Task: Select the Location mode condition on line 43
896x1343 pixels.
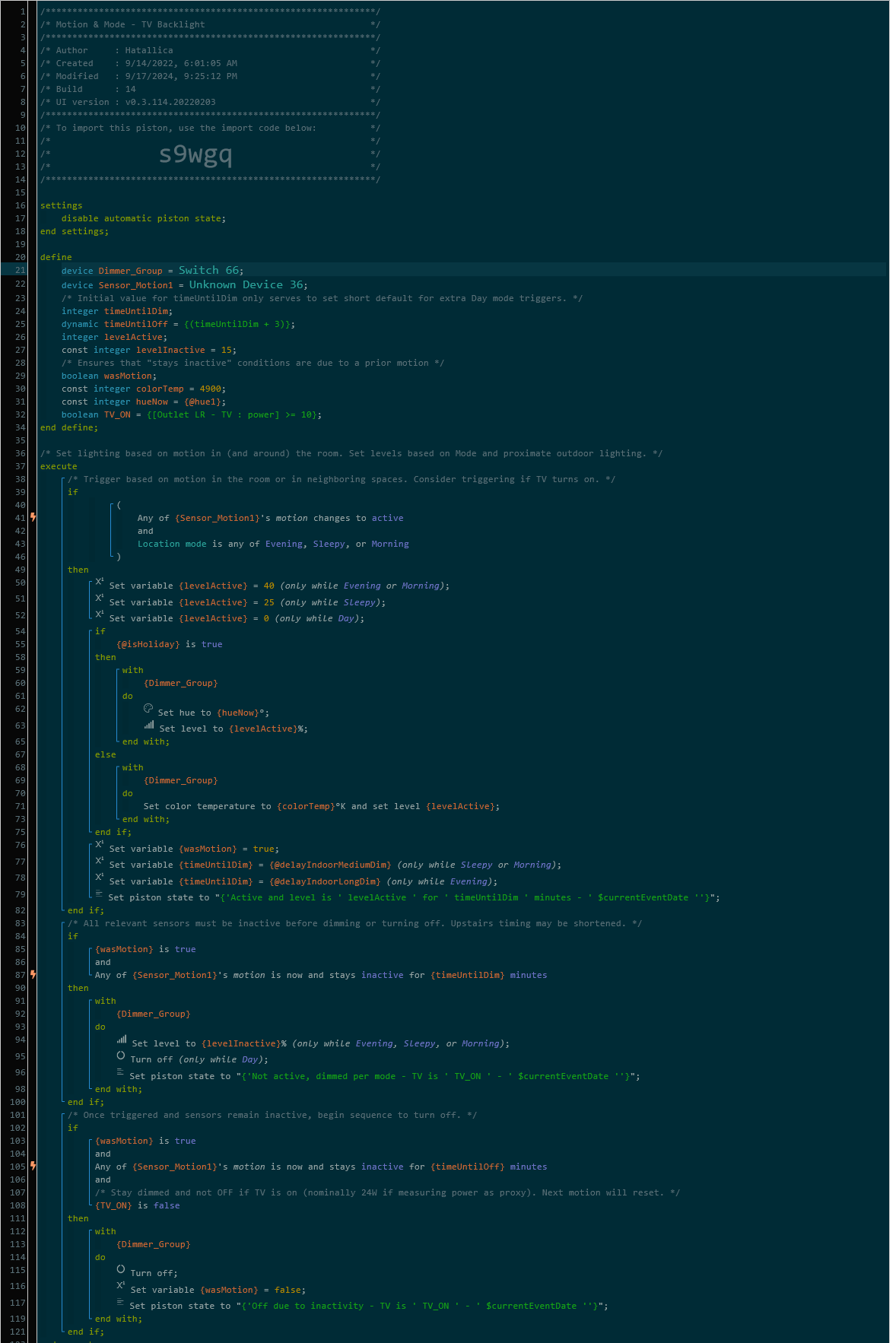Action: (273, 544)
